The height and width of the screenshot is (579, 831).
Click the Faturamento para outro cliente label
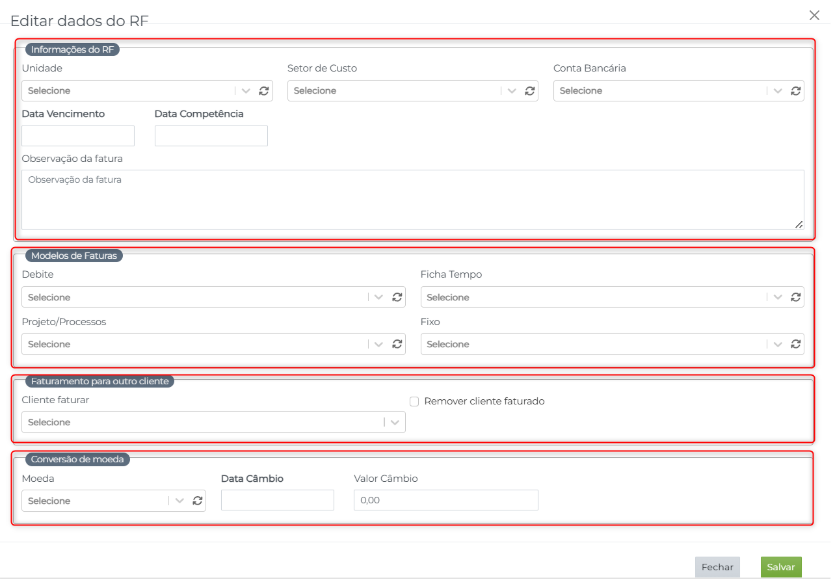[100, 381]
